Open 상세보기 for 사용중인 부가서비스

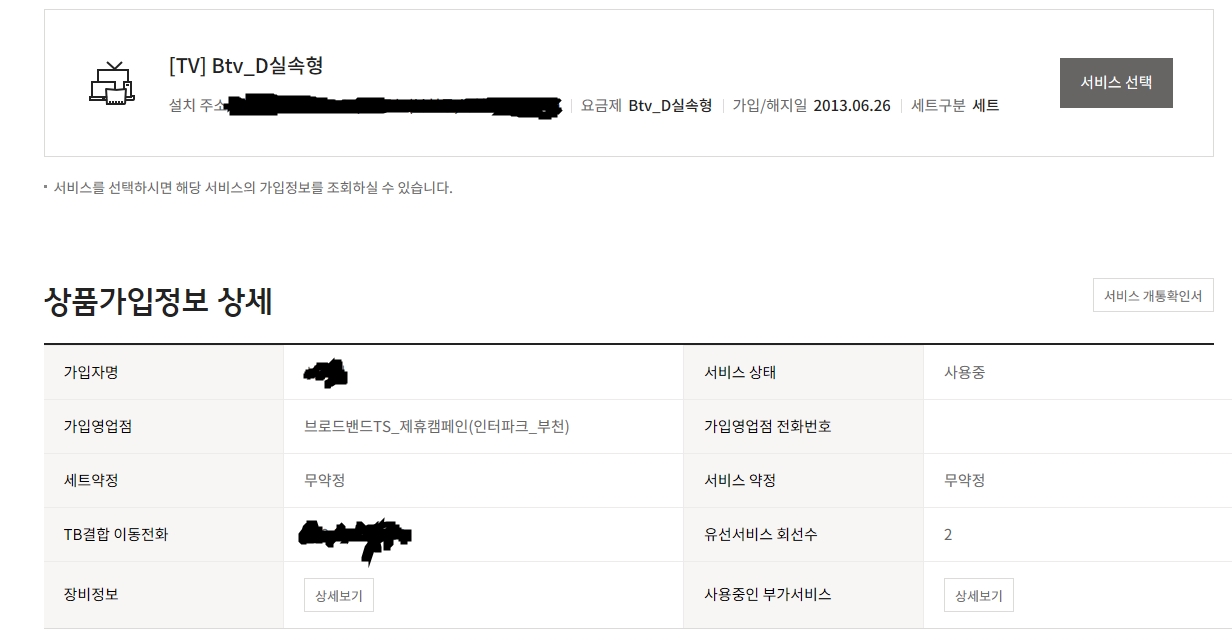click(978, 596)
